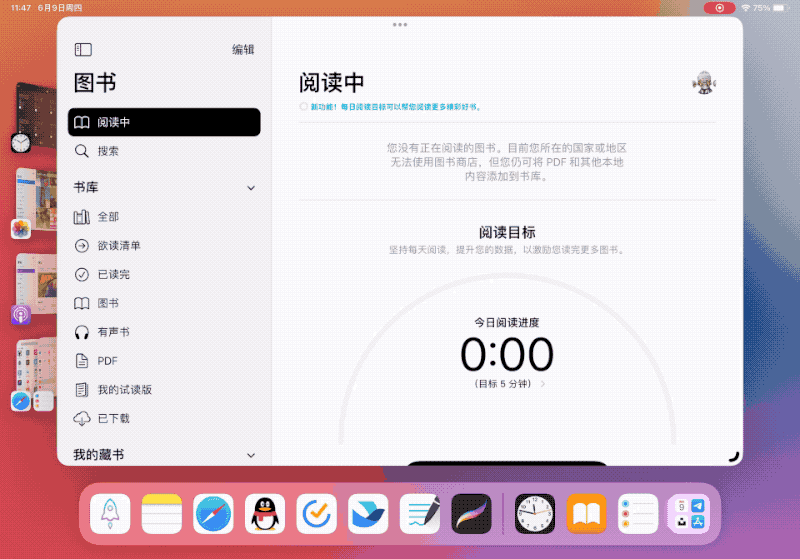800x559 pixels.
Task: Open the 新功能 reading goals link
Action: [x=396, y=107]
